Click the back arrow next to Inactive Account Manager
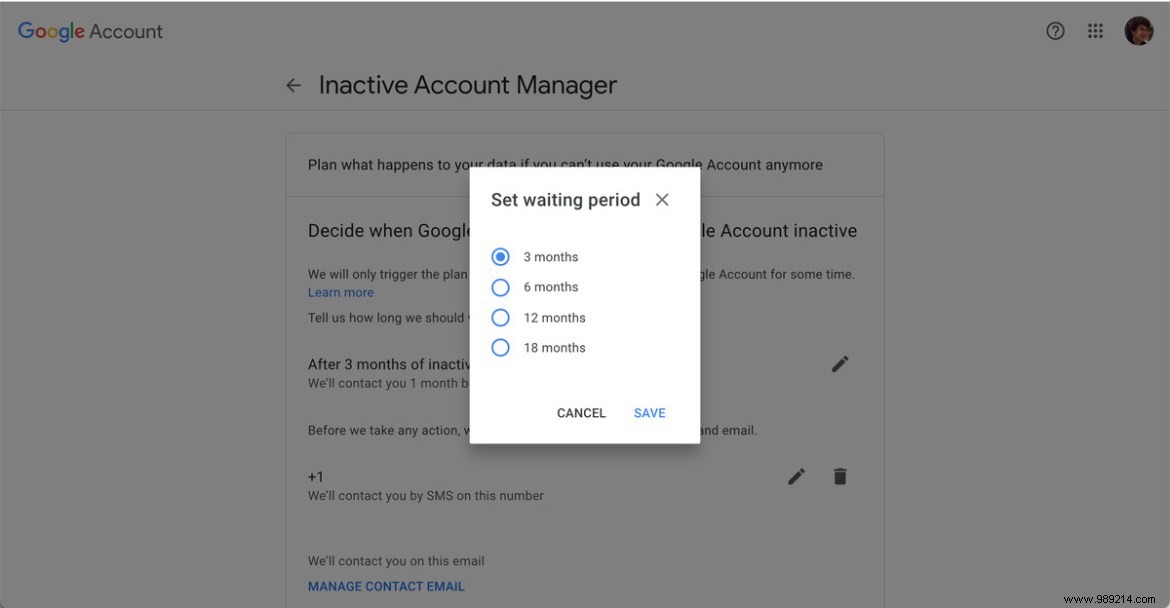The width and height of the screenshot is (1170, 608). (x=292, y=84)
